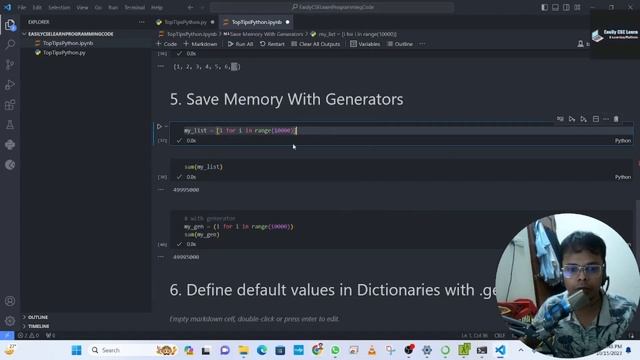Open the Source Control view
640x360 pixels.
click(10, 64)
